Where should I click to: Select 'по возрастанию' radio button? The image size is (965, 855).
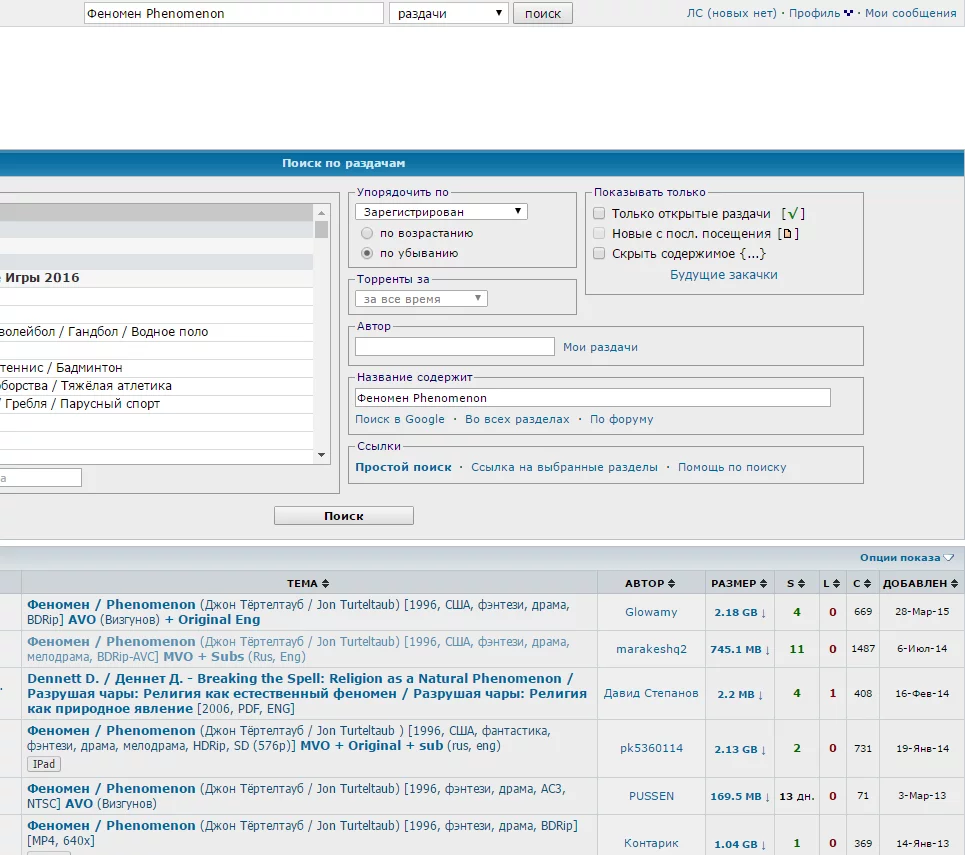pos(367,233)
